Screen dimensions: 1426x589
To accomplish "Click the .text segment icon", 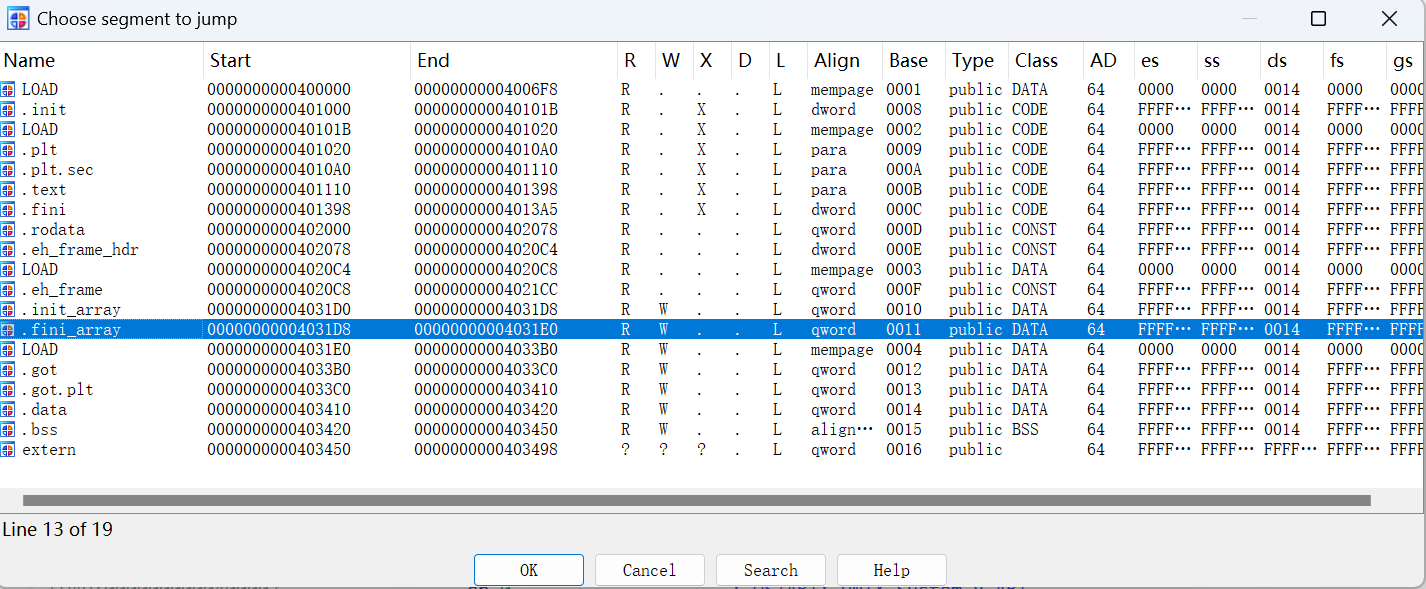I will pyautogui.click(x=9, y=190).
